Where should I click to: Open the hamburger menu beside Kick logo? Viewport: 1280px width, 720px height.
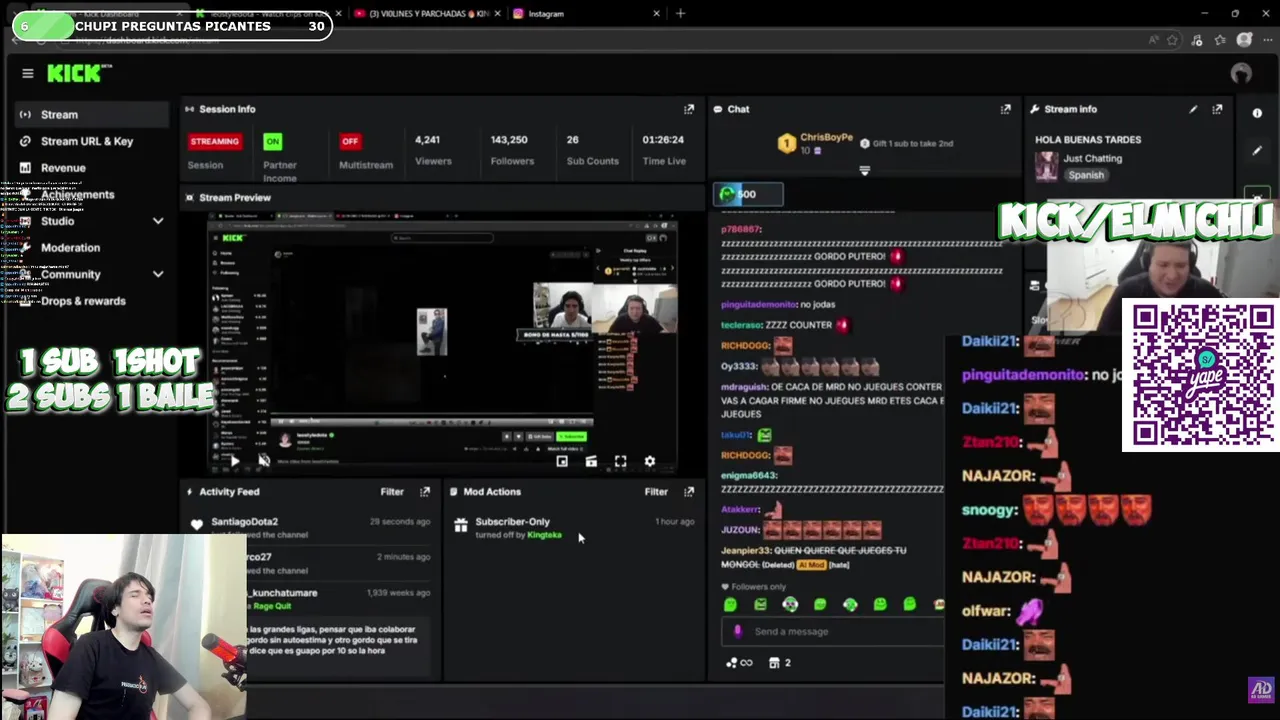pyautogui.click(x=28, y=73)
